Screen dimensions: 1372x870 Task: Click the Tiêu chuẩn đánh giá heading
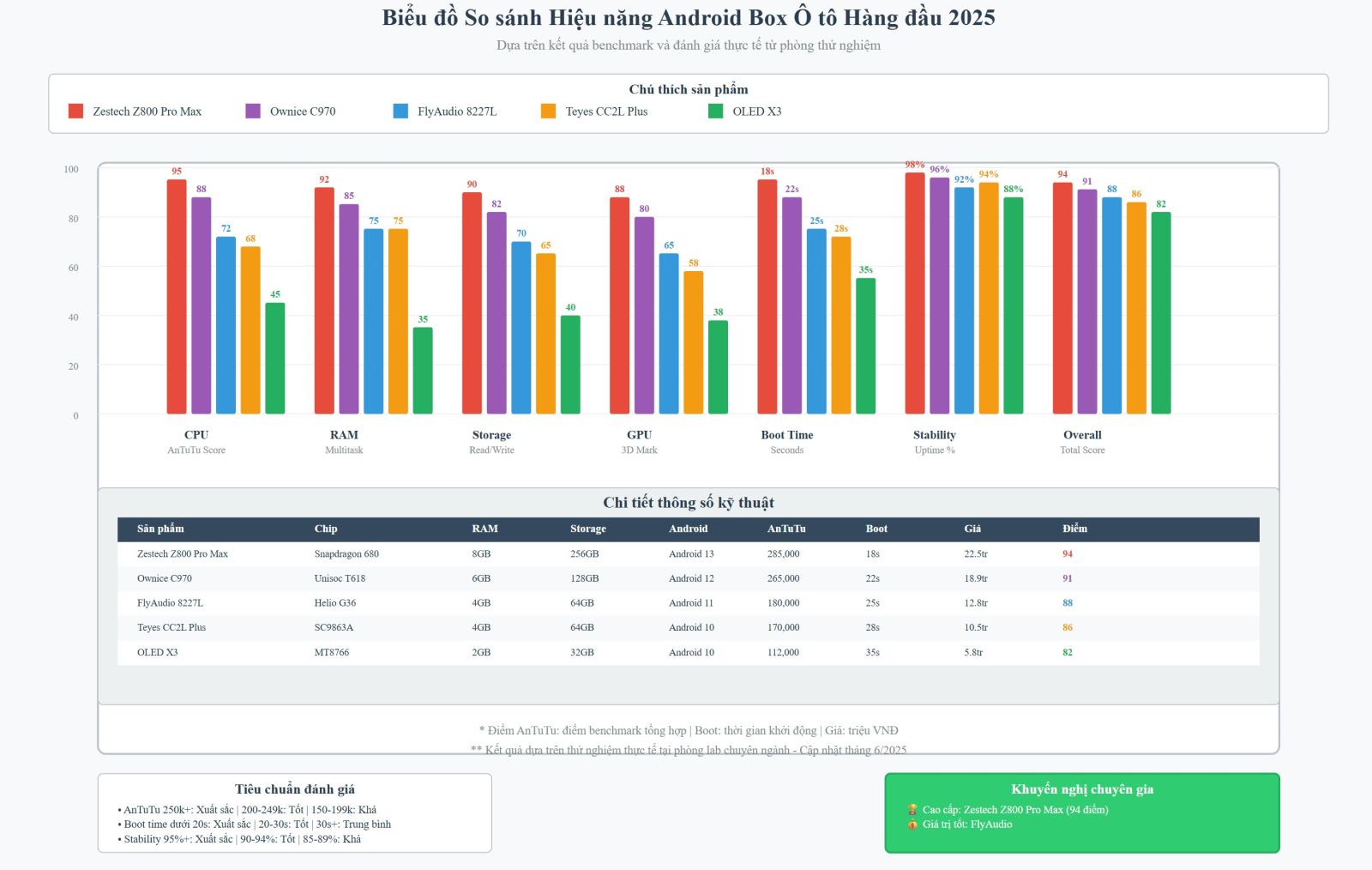pyautogui.click(x=295, y=789)
